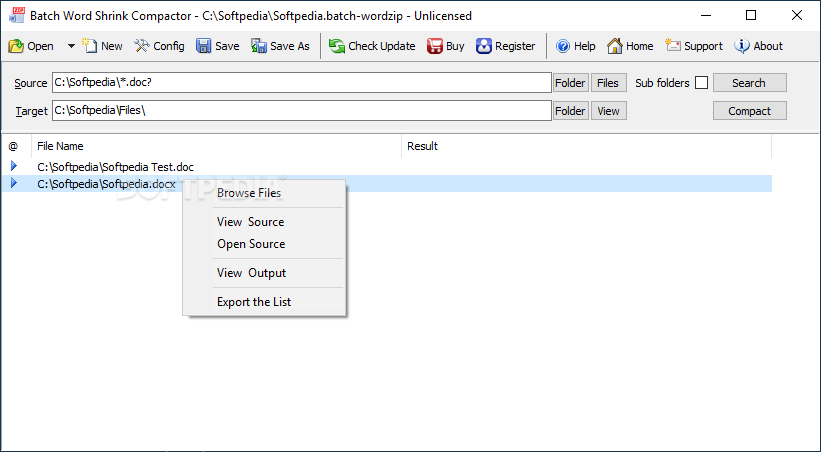Click the Buy shopping cart icon
This screenshot has width=821, height=452.
tap(435, 46)
